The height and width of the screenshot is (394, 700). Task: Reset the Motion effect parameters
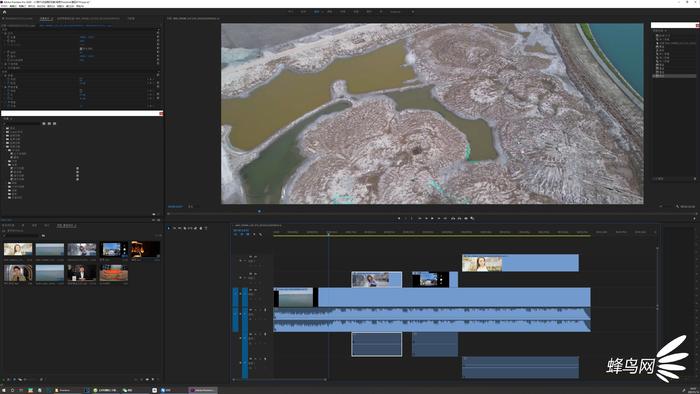pyautogui.click(x=158, y=33)
